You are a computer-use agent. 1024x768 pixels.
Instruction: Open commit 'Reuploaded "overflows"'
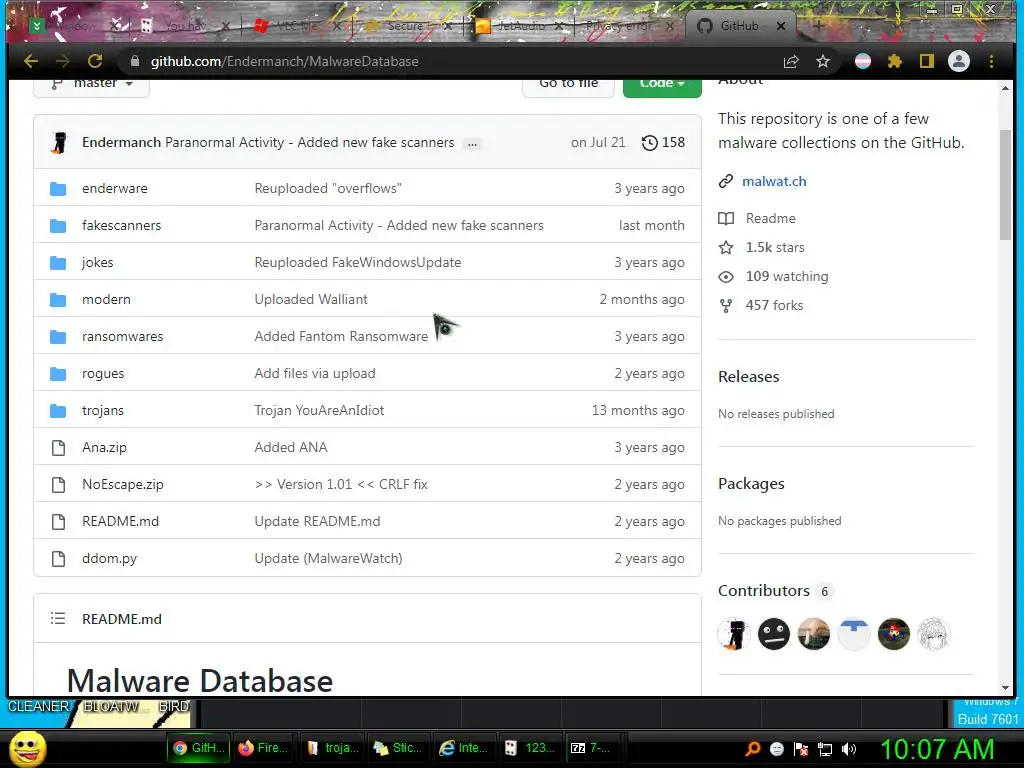[x=328, y=189]
